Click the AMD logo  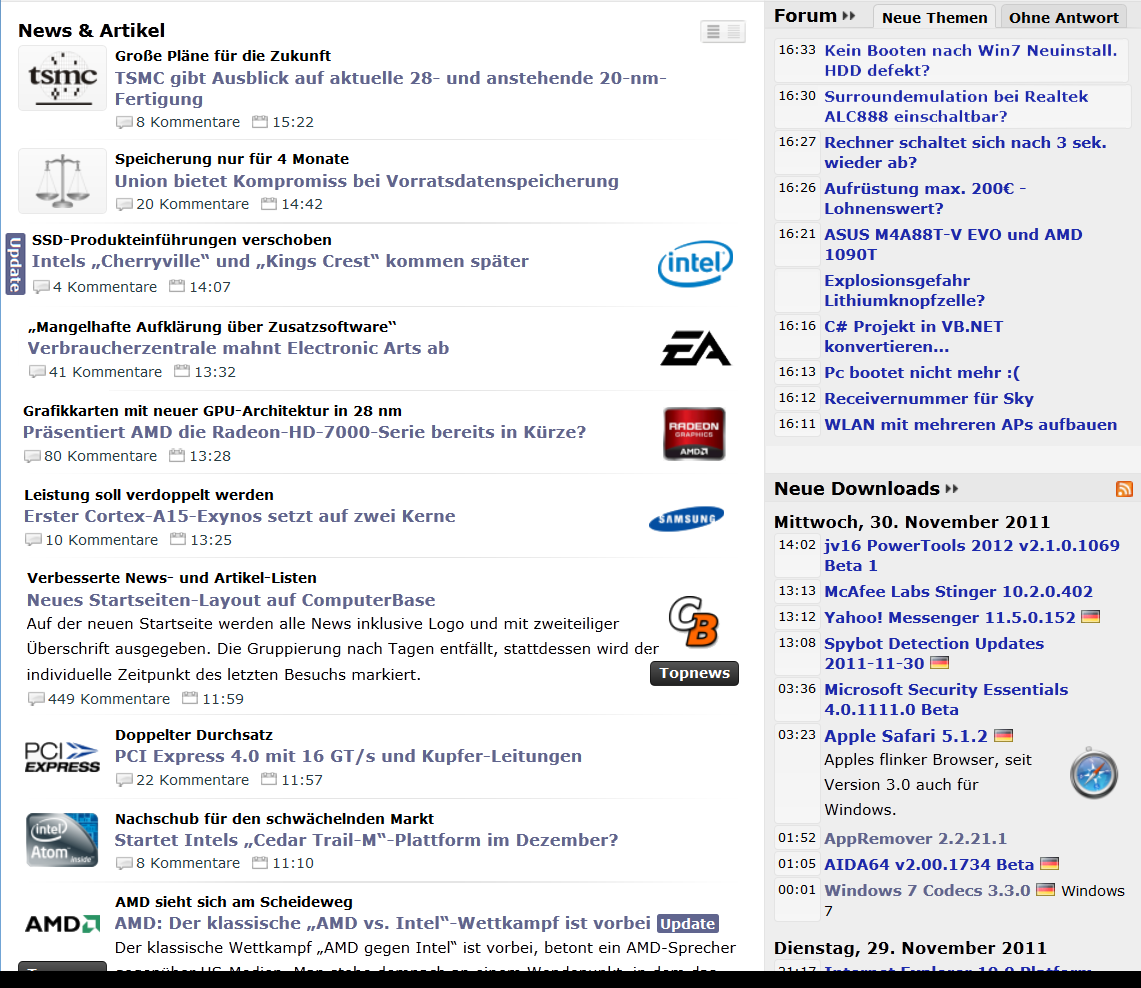[63, 924]
